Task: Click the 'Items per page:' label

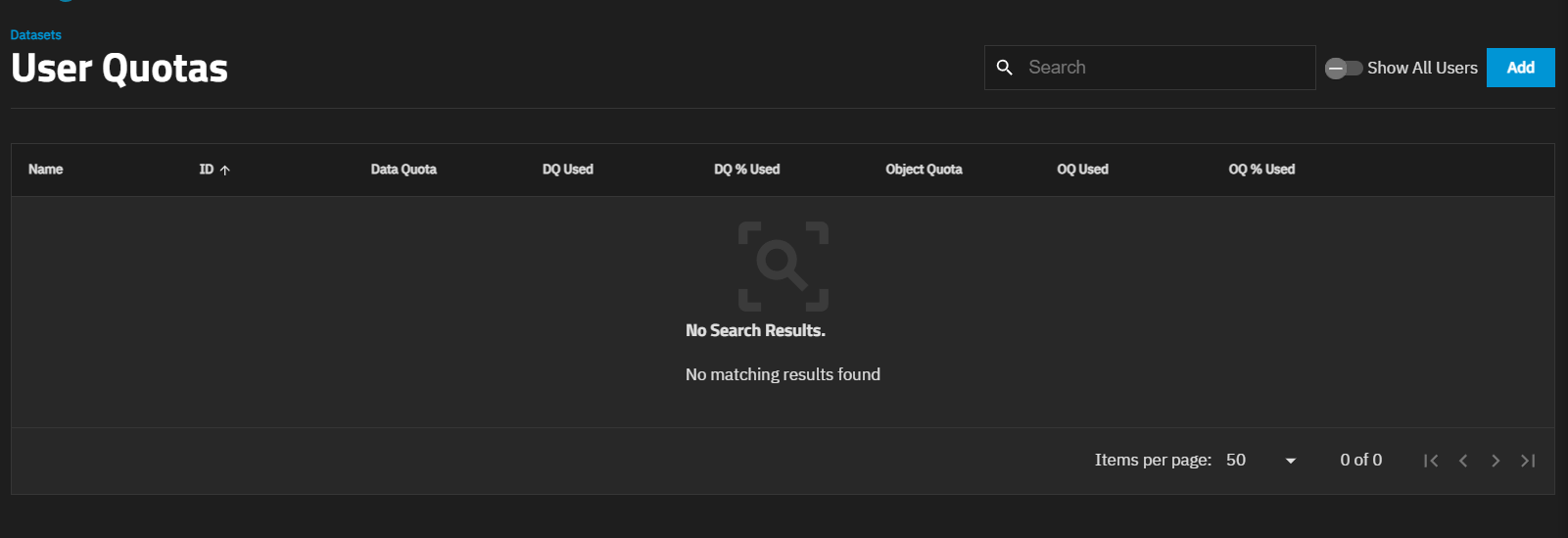Action: (1153, 460)
